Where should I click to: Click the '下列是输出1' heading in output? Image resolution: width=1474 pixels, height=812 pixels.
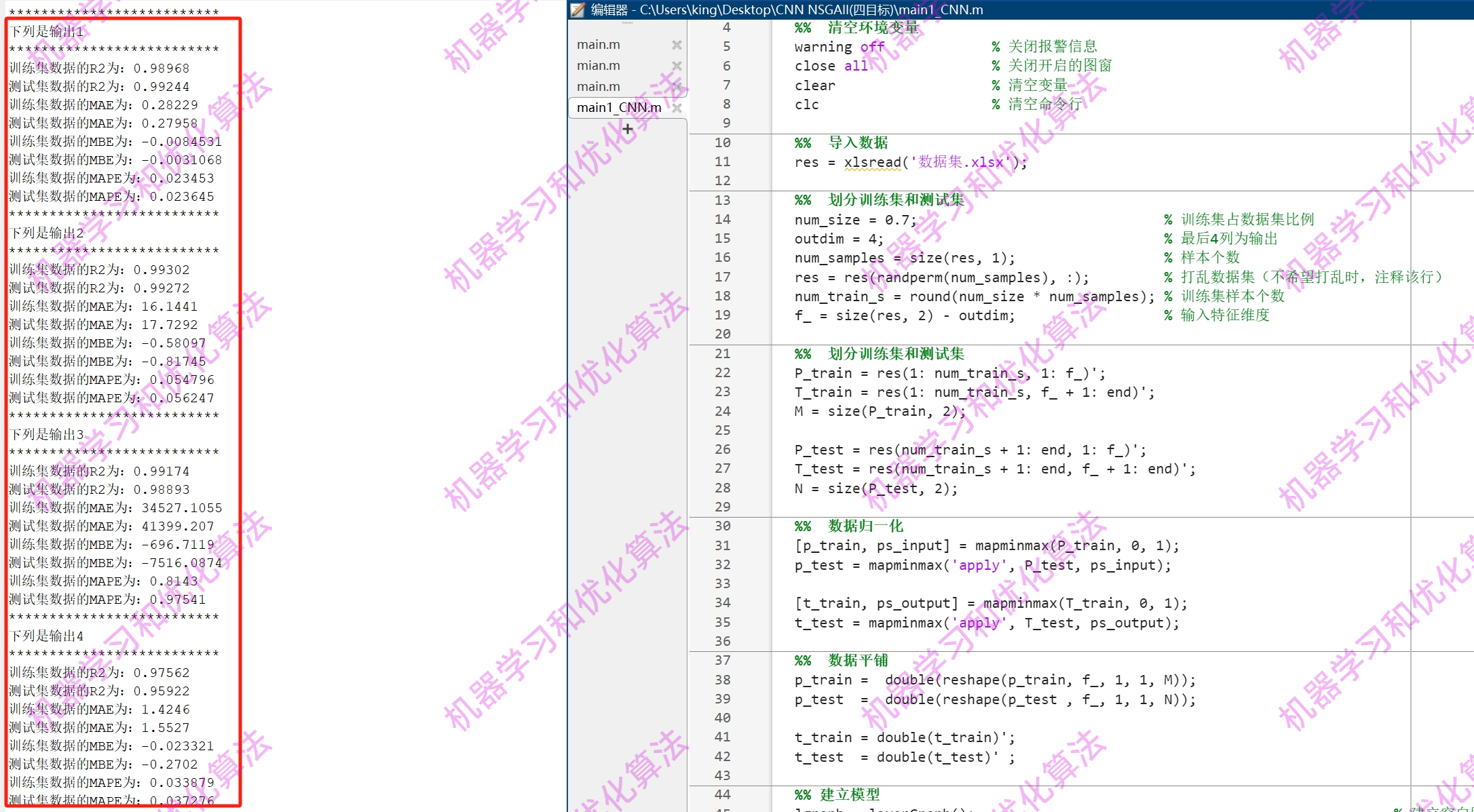[46, 31]
